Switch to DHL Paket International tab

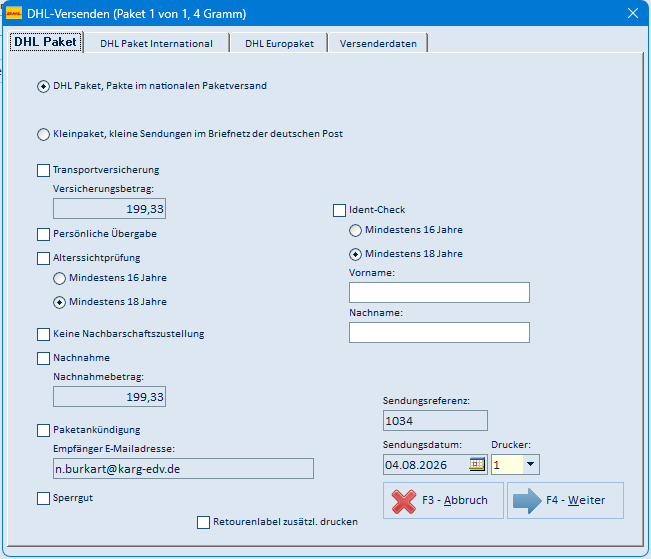tap(157, 44)
